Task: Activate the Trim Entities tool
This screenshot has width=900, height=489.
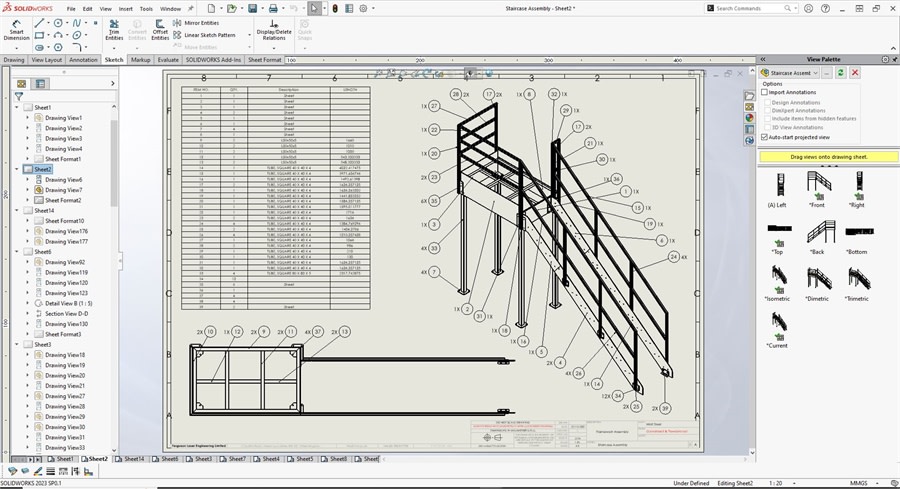Action: click(114, 28)
